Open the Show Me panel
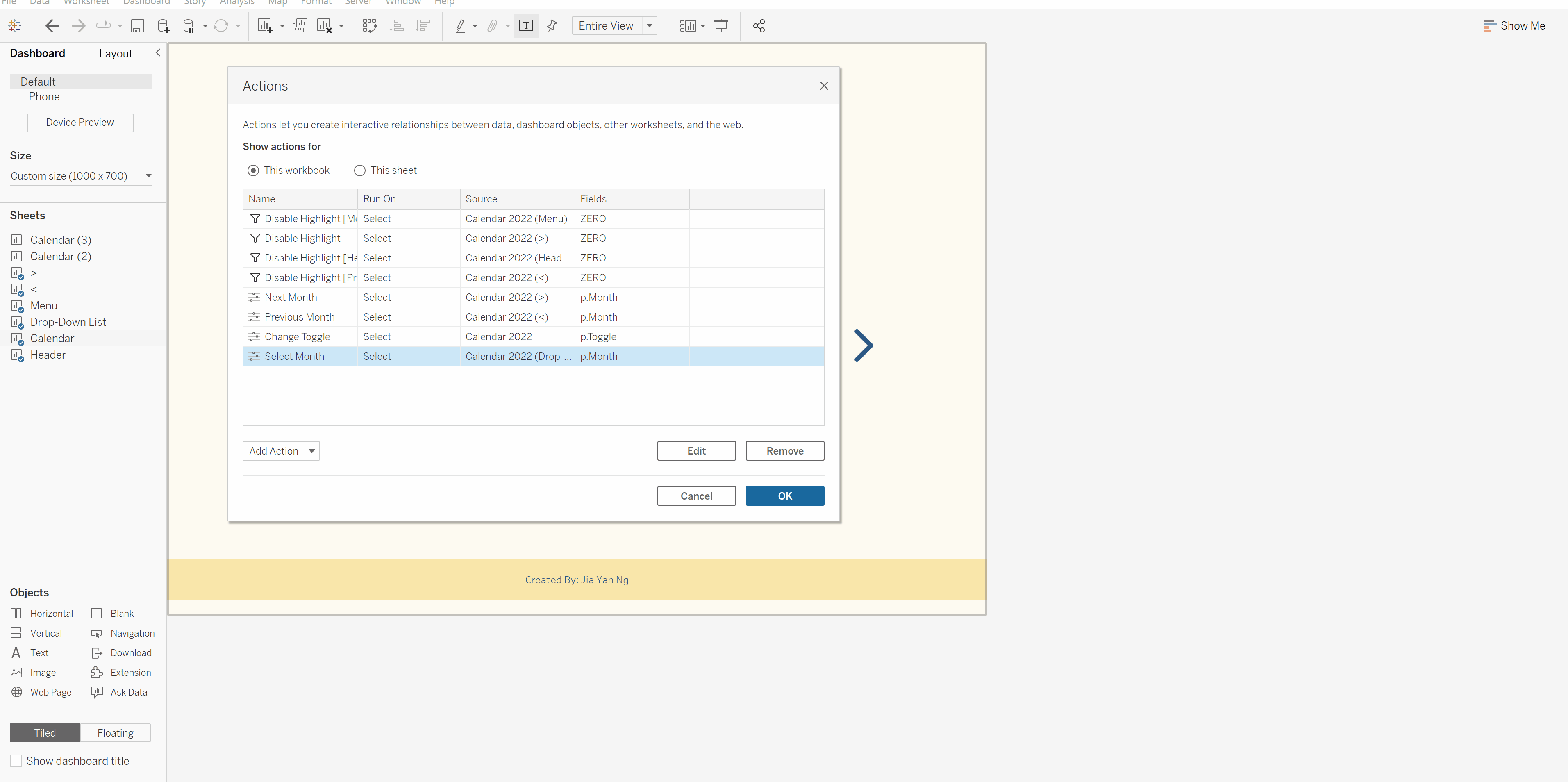This screenshot has height=782, width=1568. click(x=1514, y=25)
